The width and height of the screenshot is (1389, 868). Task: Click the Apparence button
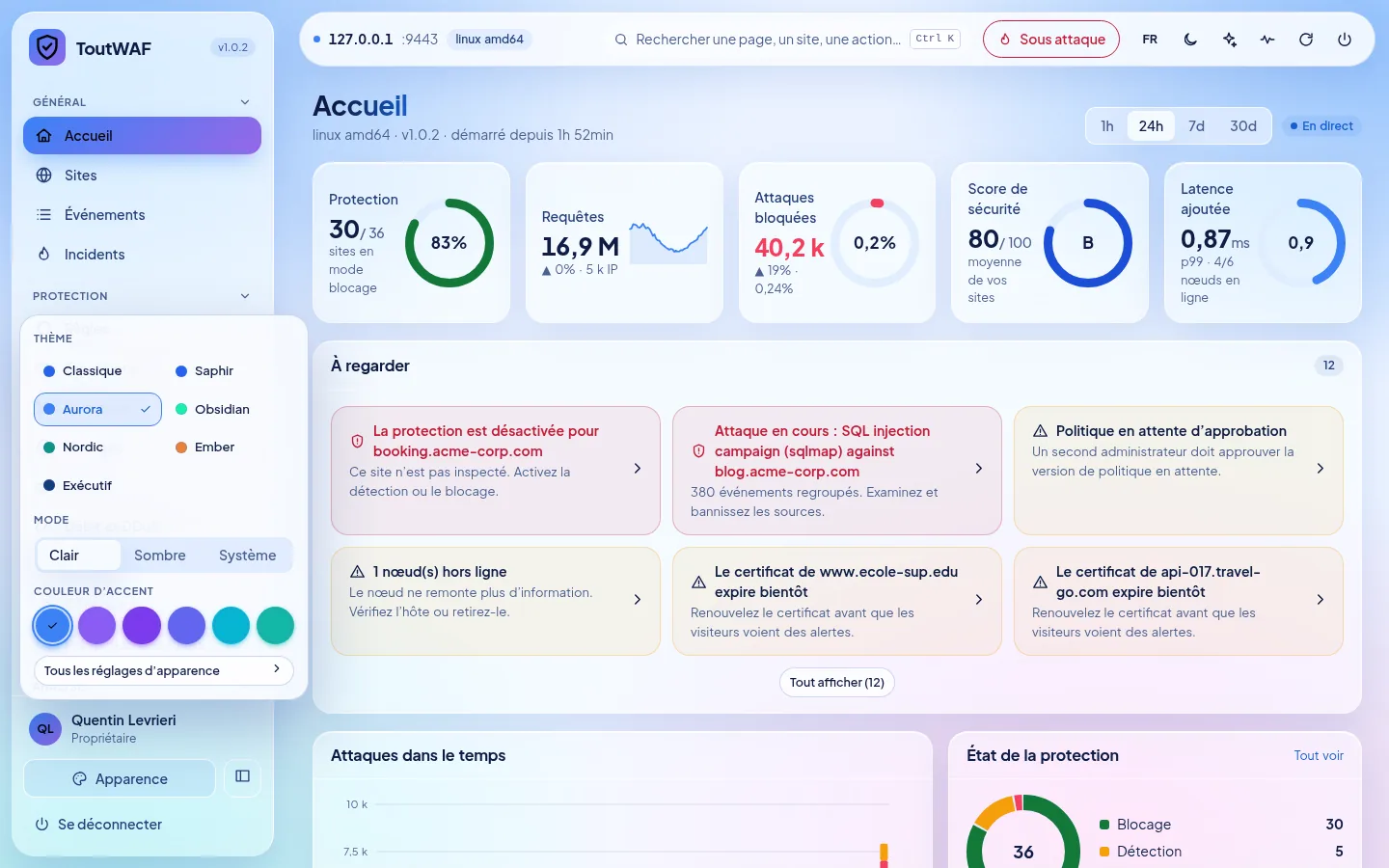120,778
